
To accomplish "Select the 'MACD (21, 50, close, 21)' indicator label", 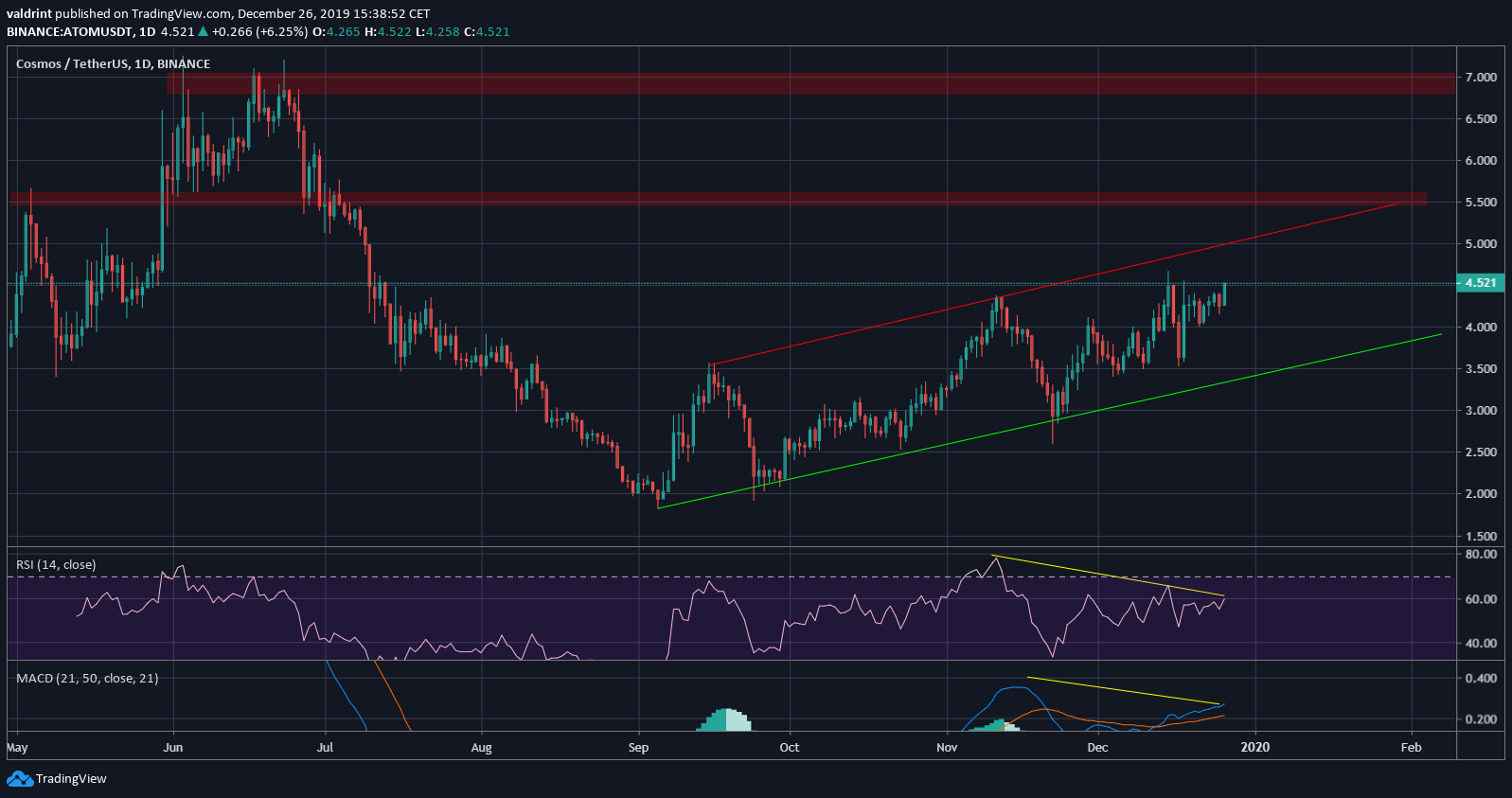I will [87, 679].
